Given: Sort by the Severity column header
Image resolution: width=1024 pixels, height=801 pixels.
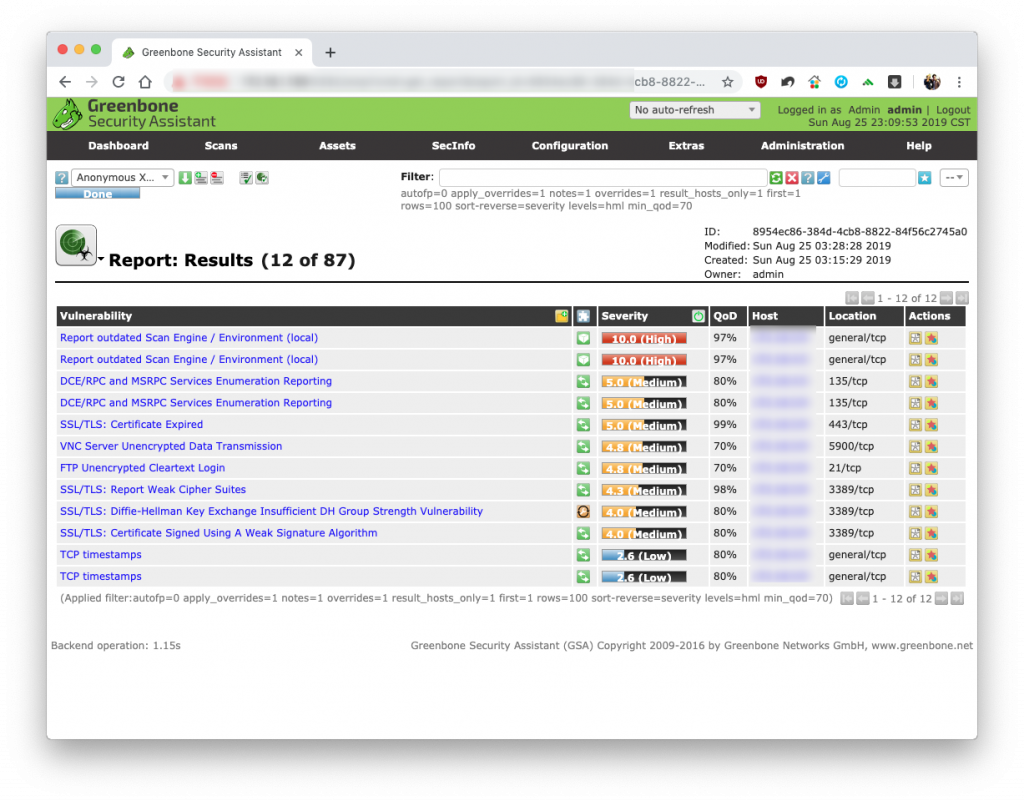Looking at the screenshot, I should coord(624,316).
